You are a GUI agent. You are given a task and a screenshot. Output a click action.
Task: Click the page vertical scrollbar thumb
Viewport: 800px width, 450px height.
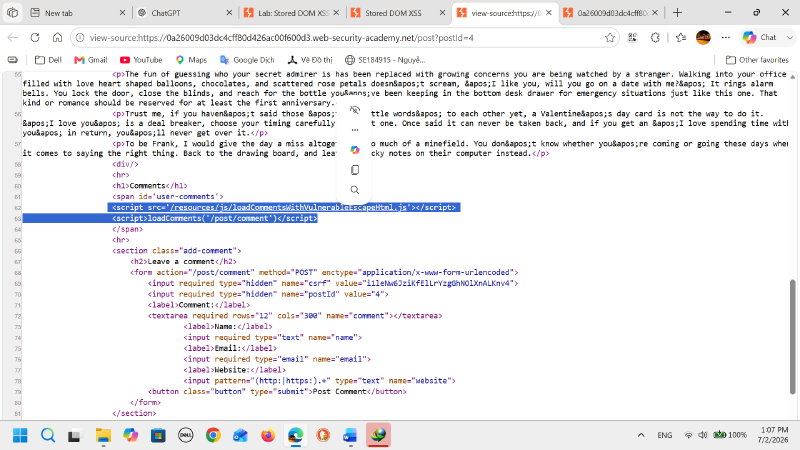click(792, 337)
